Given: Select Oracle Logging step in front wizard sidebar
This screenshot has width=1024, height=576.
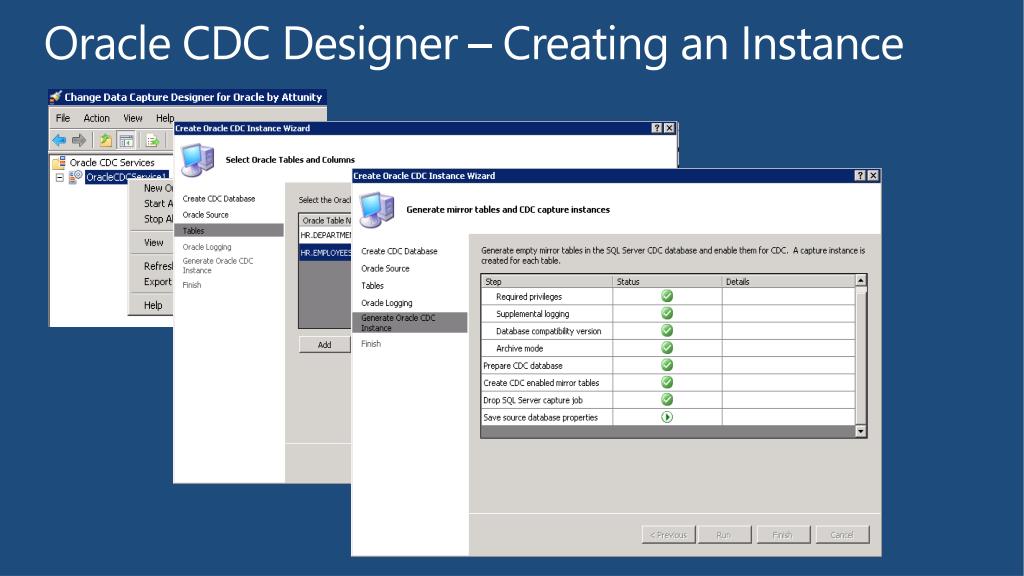Looking at the screenshot, I should (387, 303).
